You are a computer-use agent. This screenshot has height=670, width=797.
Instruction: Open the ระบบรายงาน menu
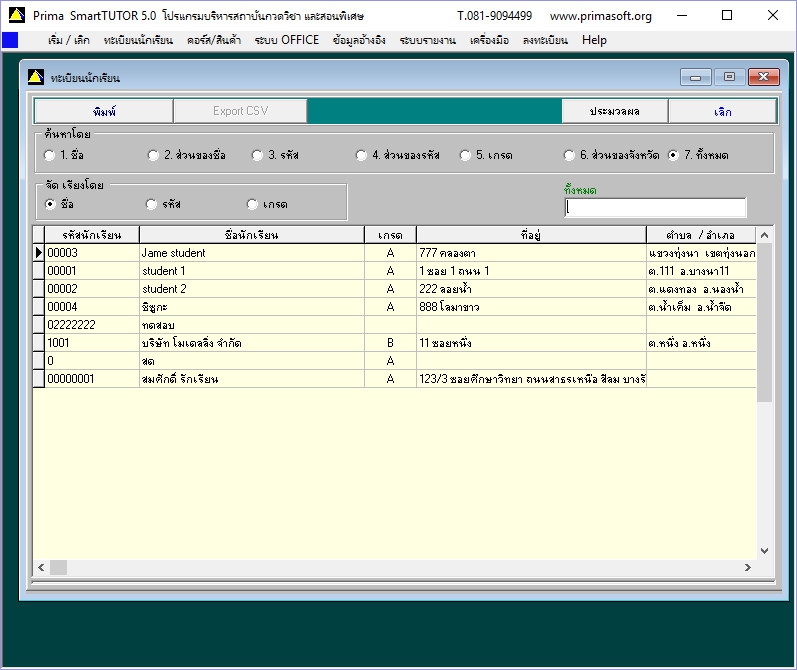point(428,40)
